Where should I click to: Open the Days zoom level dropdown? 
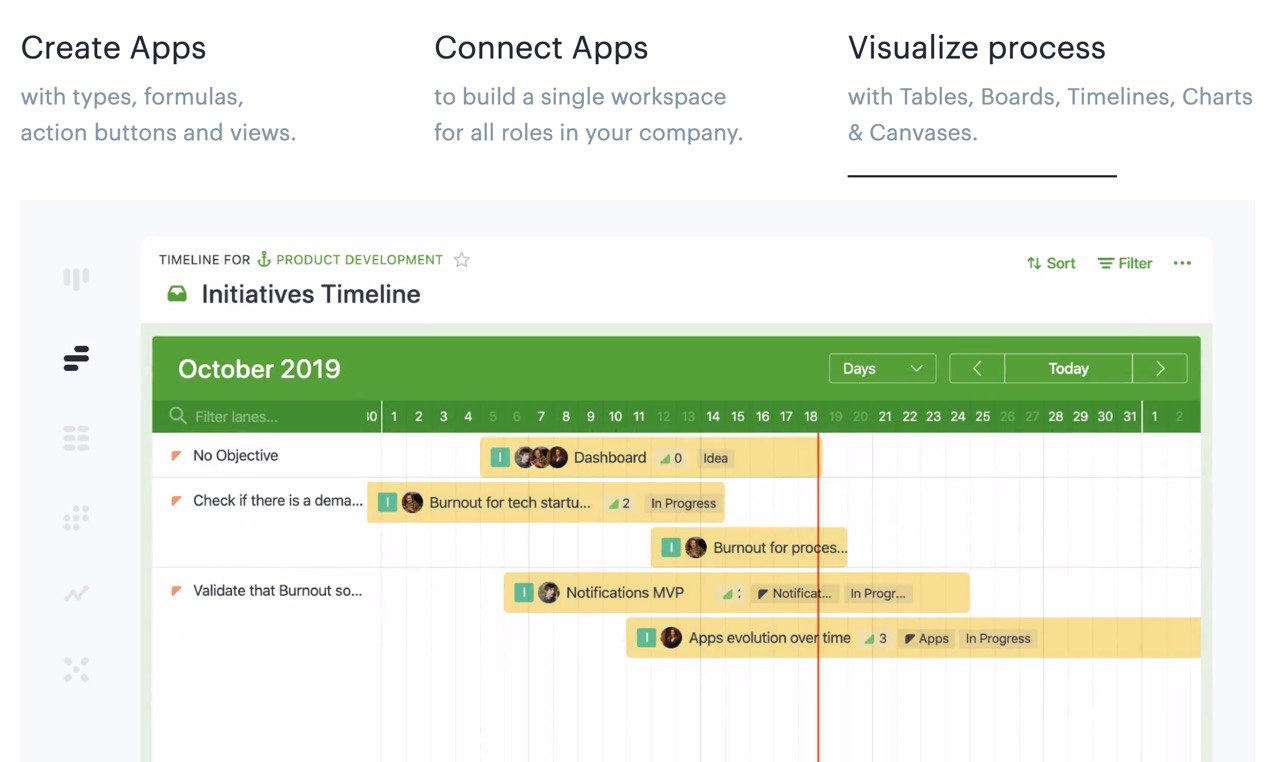(x=882, y=369)
